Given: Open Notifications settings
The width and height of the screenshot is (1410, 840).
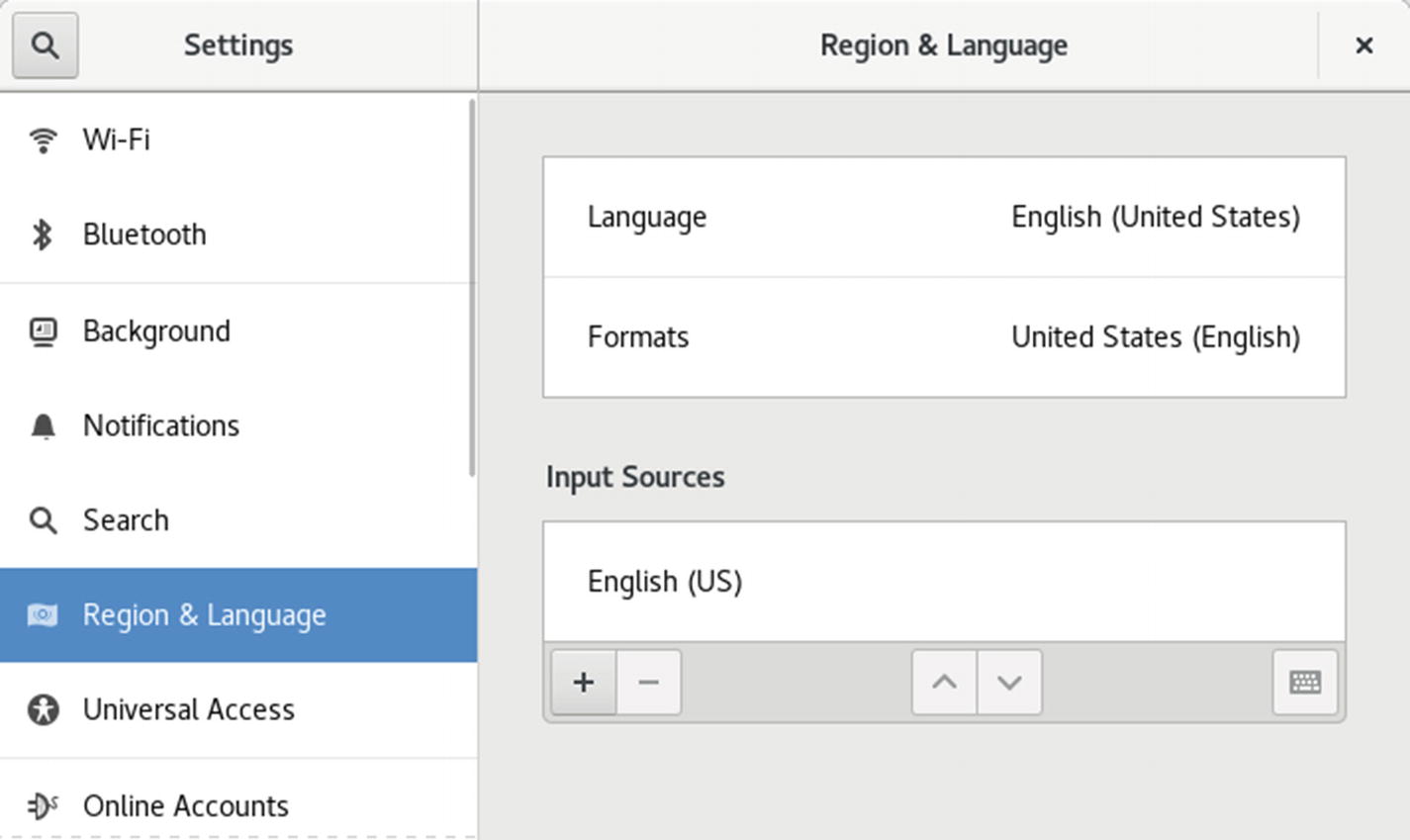Looking at the screenshot, I should 237,425.
